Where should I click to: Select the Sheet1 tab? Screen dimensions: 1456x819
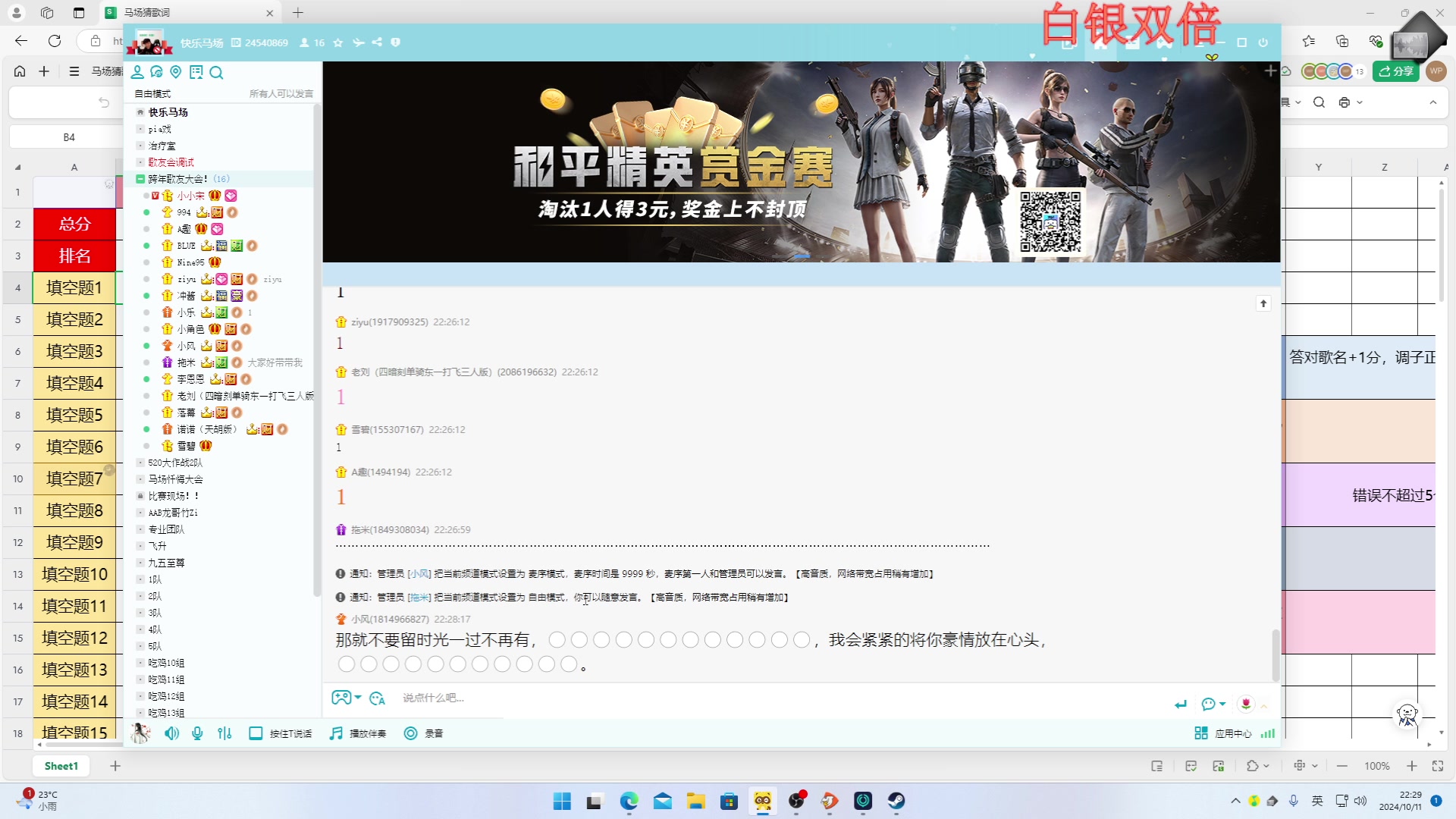coord(61,766)
